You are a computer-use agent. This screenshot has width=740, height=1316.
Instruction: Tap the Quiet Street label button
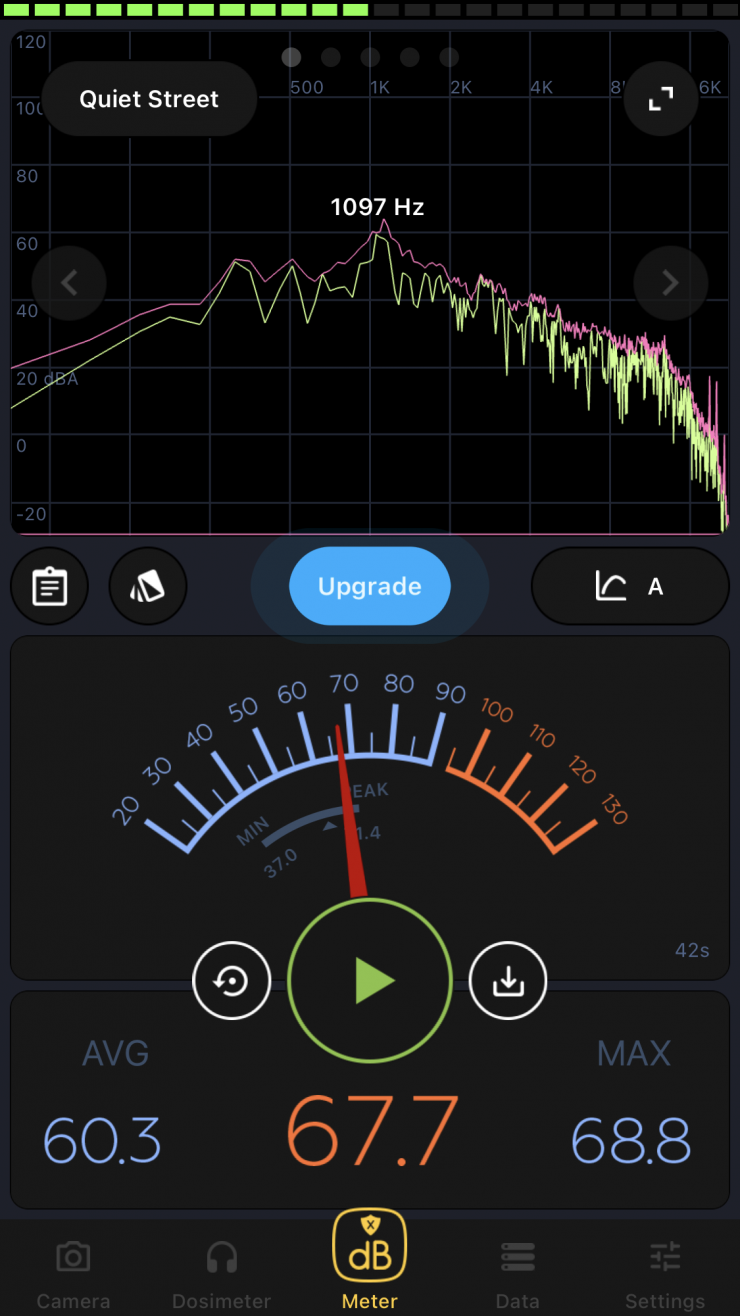click(x=149, y=99)
